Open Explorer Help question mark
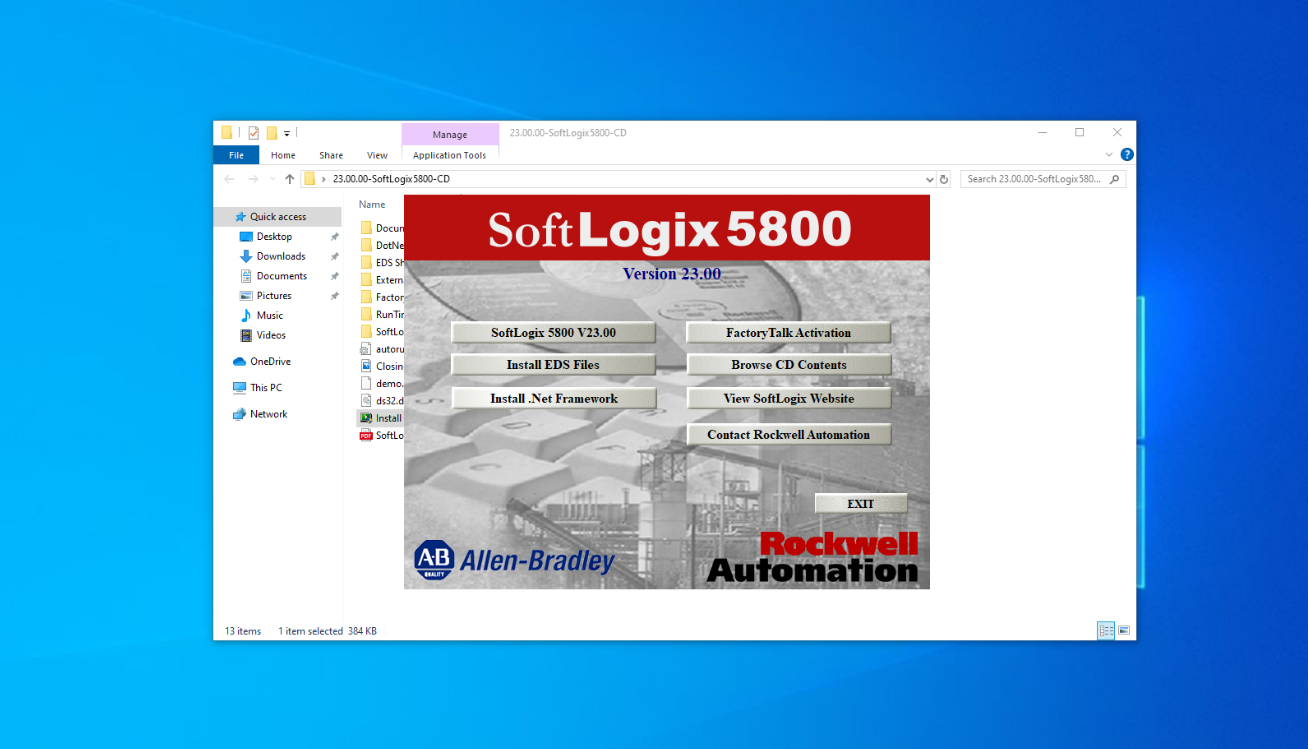 click(x=1127, y=155)
